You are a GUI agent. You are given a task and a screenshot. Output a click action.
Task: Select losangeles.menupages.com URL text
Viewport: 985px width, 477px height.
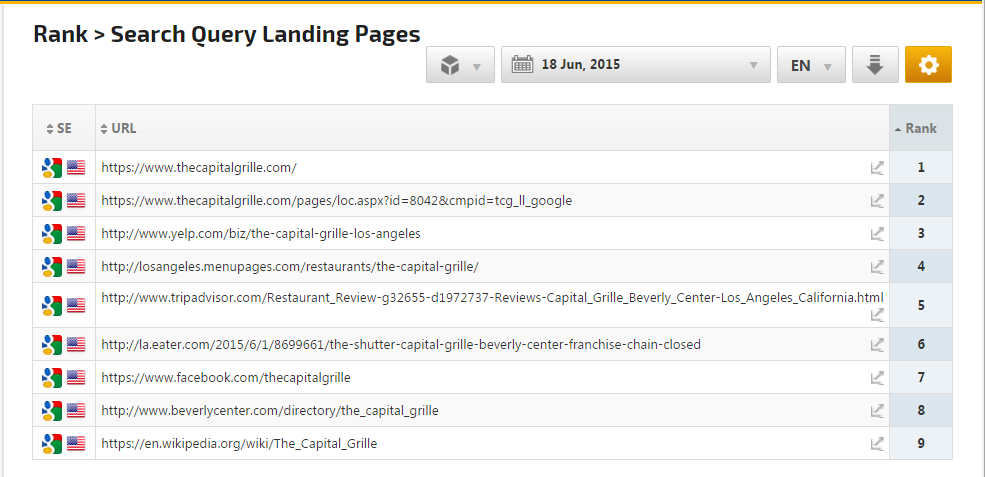[x=290, y=266]
